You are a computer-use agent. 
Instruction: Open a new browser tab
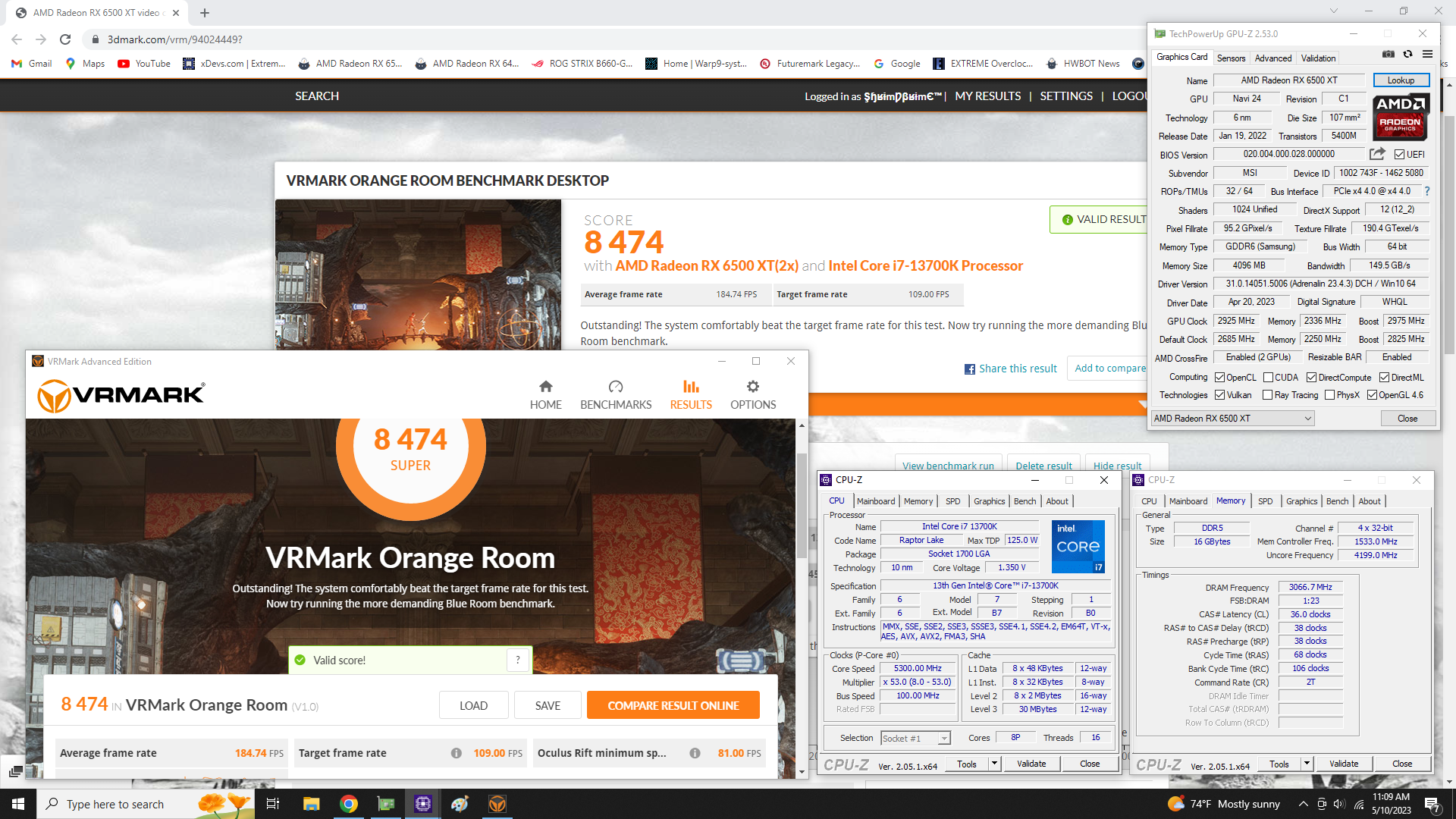click(x=205, y=12)
